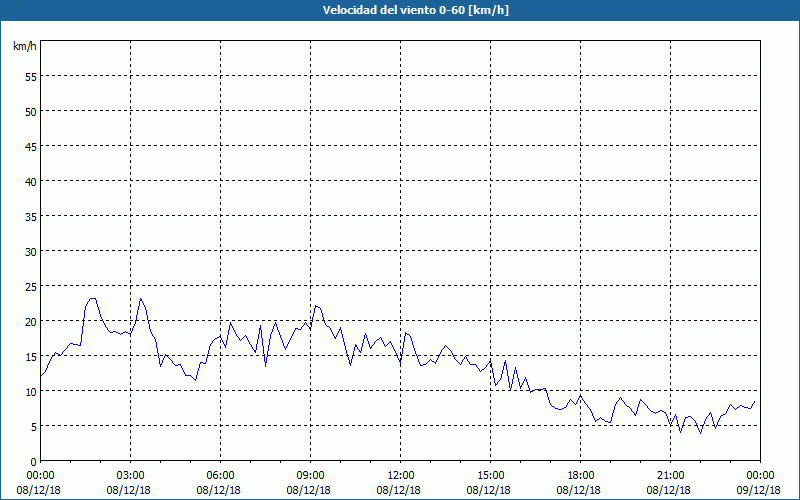This screenshot has height=500, width=800.
Task: Select the "08/12/18" date under 21:00
Action: point(669,490)
